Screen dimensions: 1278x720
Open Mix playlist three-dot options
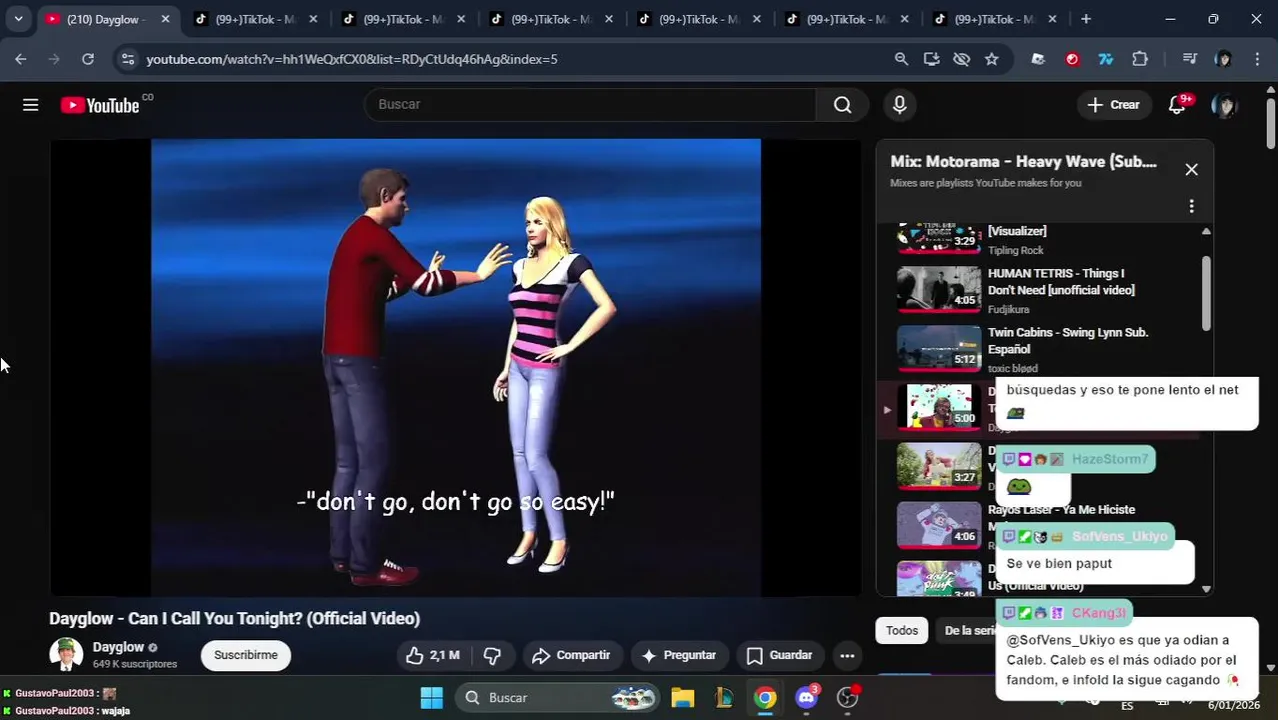(x=1191, y=206)
